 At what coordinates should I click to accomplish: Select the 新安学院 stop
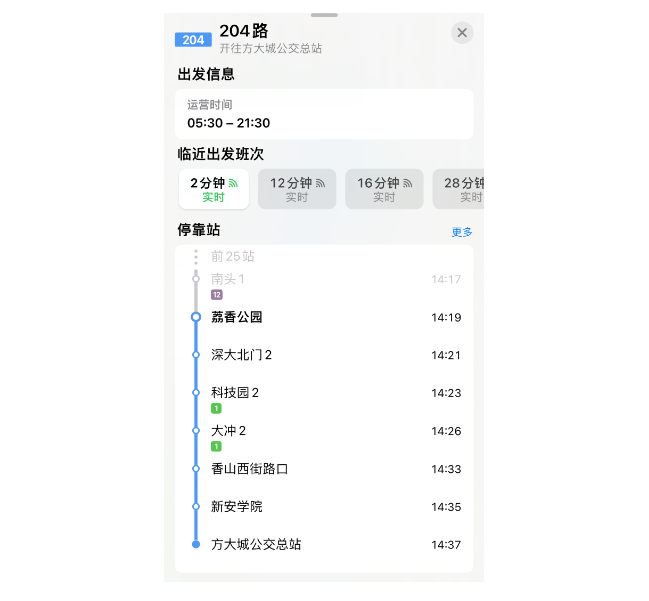click(x=324, y=507)
